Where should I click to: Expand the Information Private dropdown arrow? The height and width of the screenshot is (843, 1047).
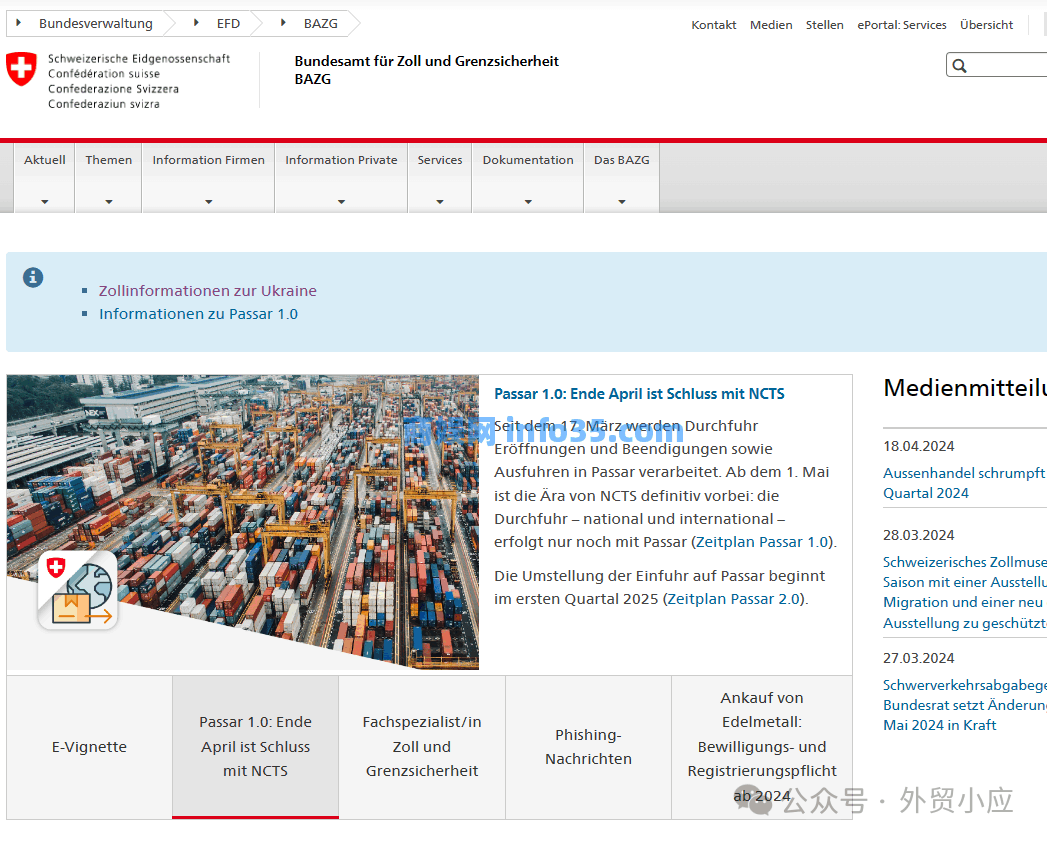coord(341,201)
